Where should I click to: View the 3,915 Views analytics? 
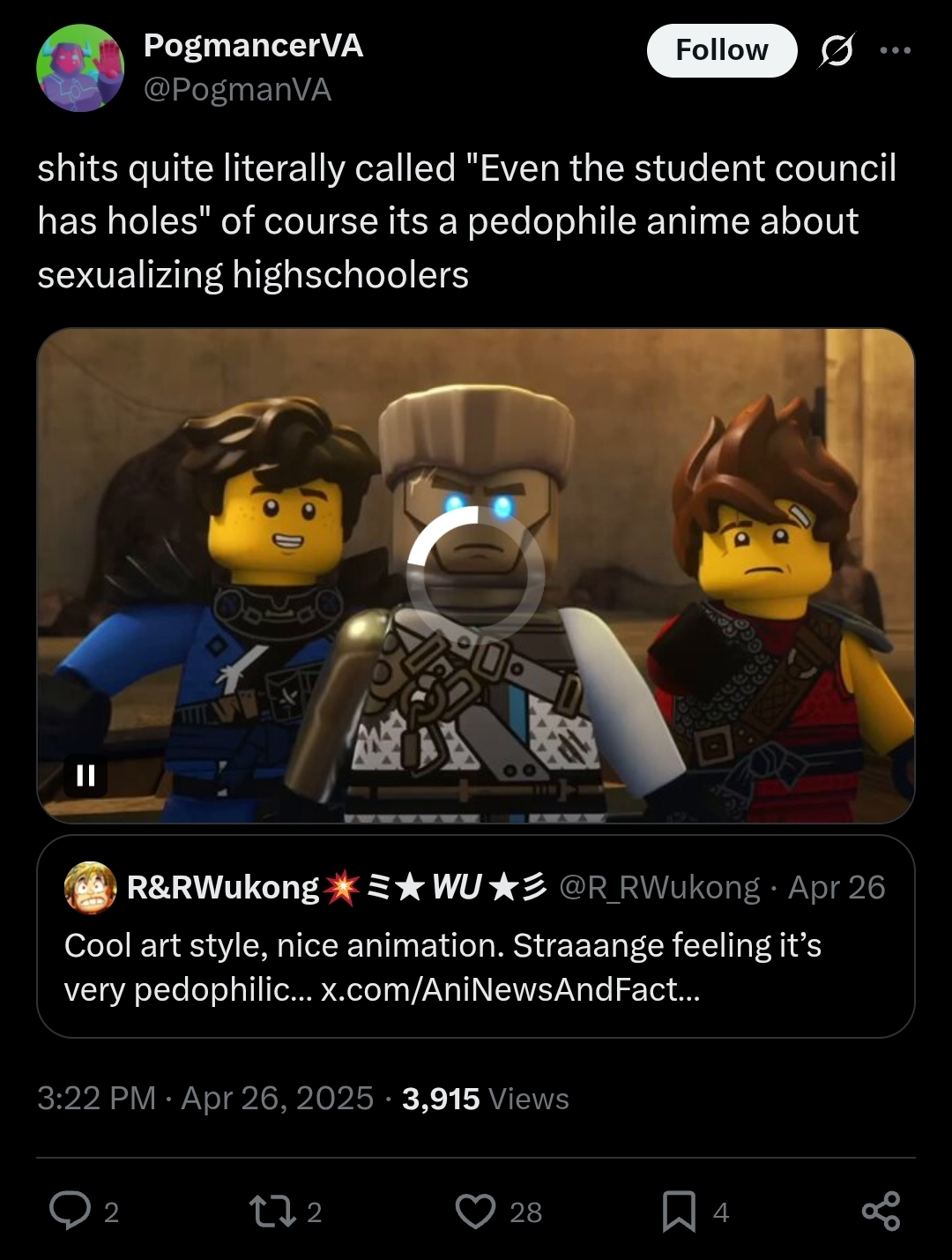[x=486, y=1099]
